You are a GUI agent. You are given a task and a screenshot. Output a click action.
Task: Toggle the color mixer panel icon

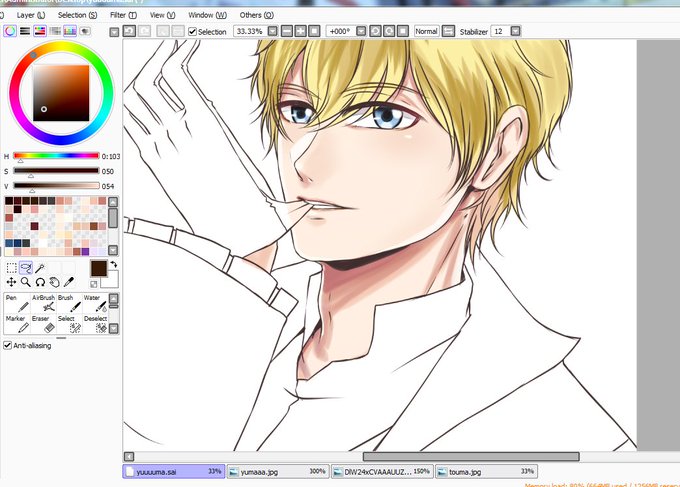(55, 31)
